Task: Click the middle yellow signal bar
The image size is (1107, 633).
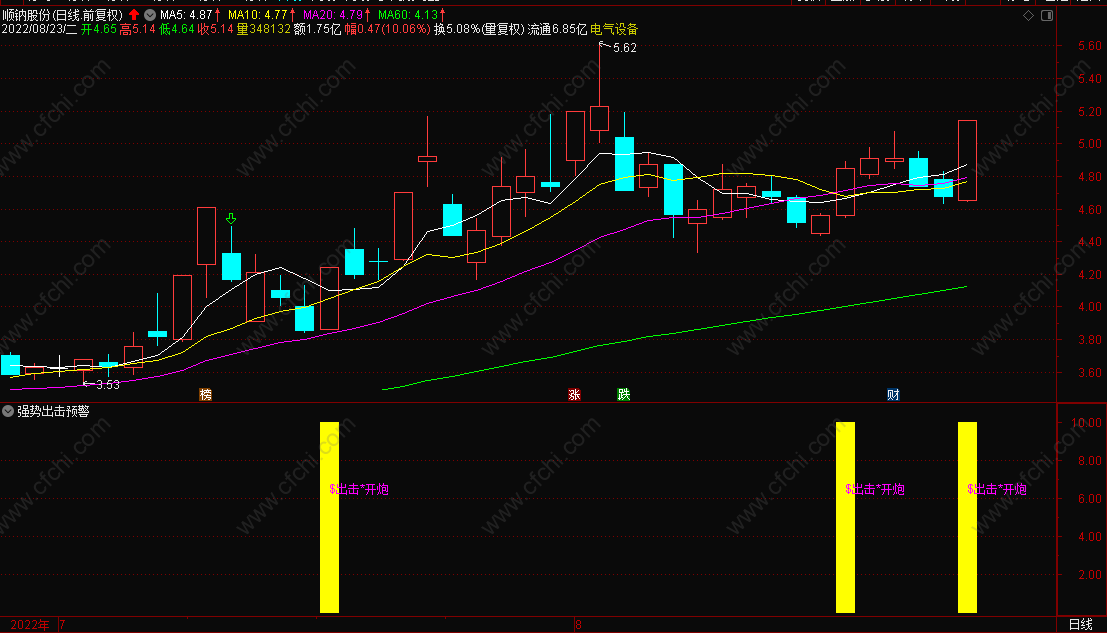Action: click(x=845, y=517)
